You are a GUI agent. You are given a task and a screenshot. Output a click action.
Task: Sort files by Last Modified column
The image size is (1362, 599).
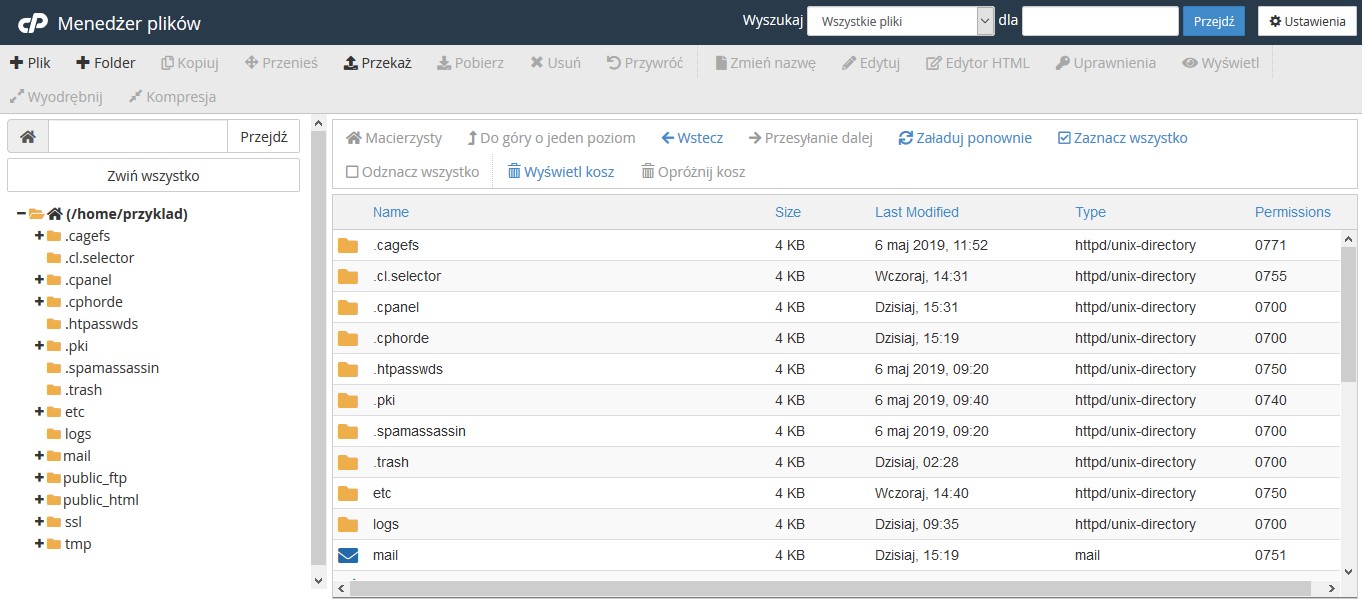[x=916, y=212]
